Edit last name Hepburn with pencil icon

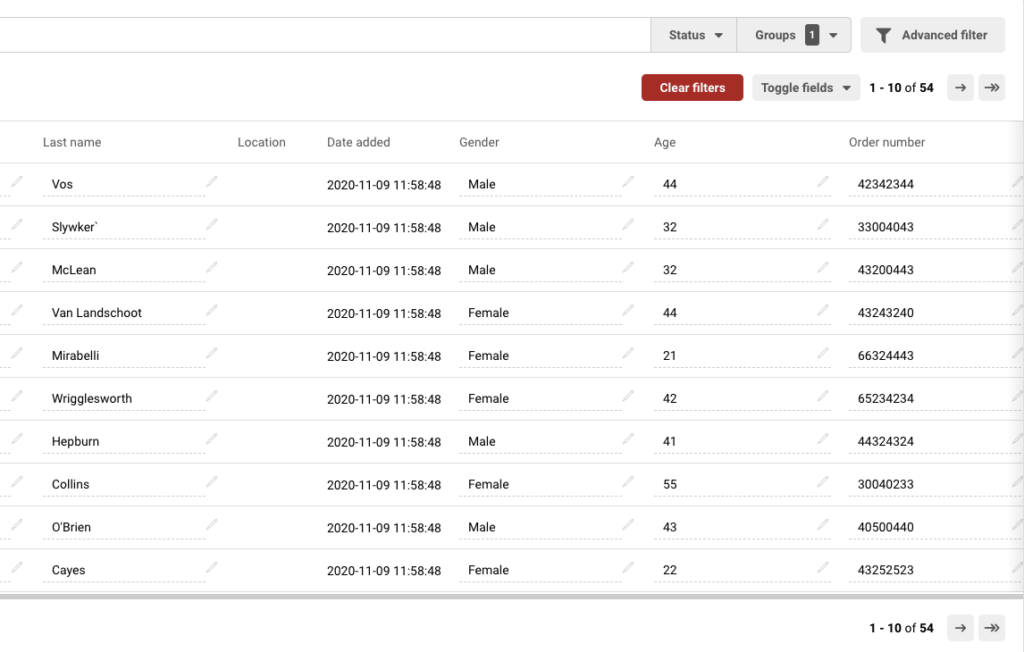[212, 439]
